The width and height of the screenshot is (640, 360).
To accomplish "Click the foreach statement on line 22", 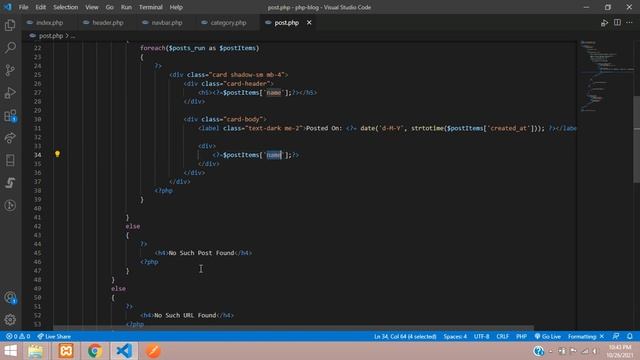I will (200, 48).
